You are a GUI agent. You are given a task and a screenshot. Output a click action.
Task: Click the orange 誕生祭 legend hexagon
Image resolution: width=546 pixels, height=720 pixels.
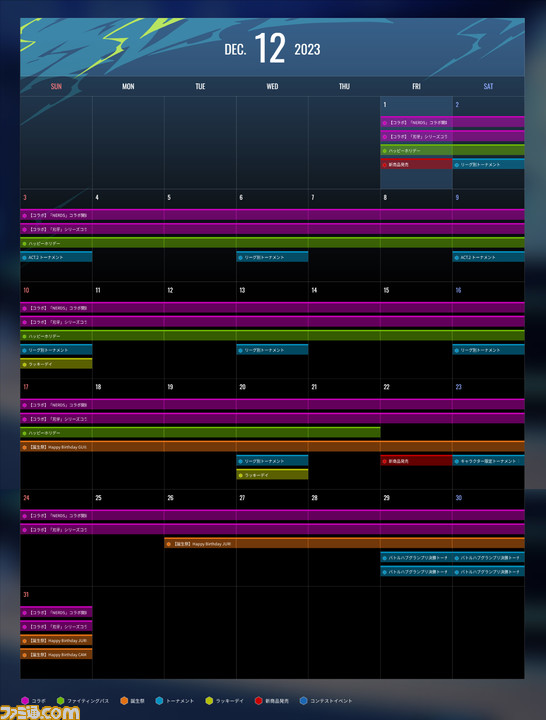(x=124, y=701)
